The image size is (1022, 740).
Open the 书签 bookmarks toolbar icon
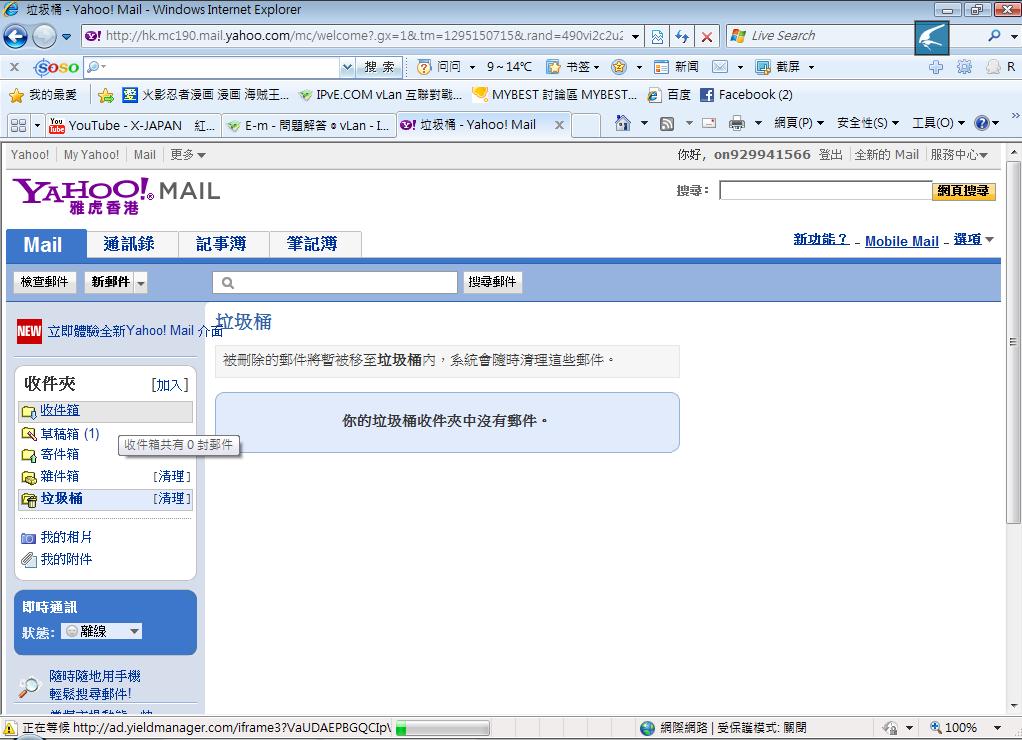pyautogui.click(x=553, y=67)
